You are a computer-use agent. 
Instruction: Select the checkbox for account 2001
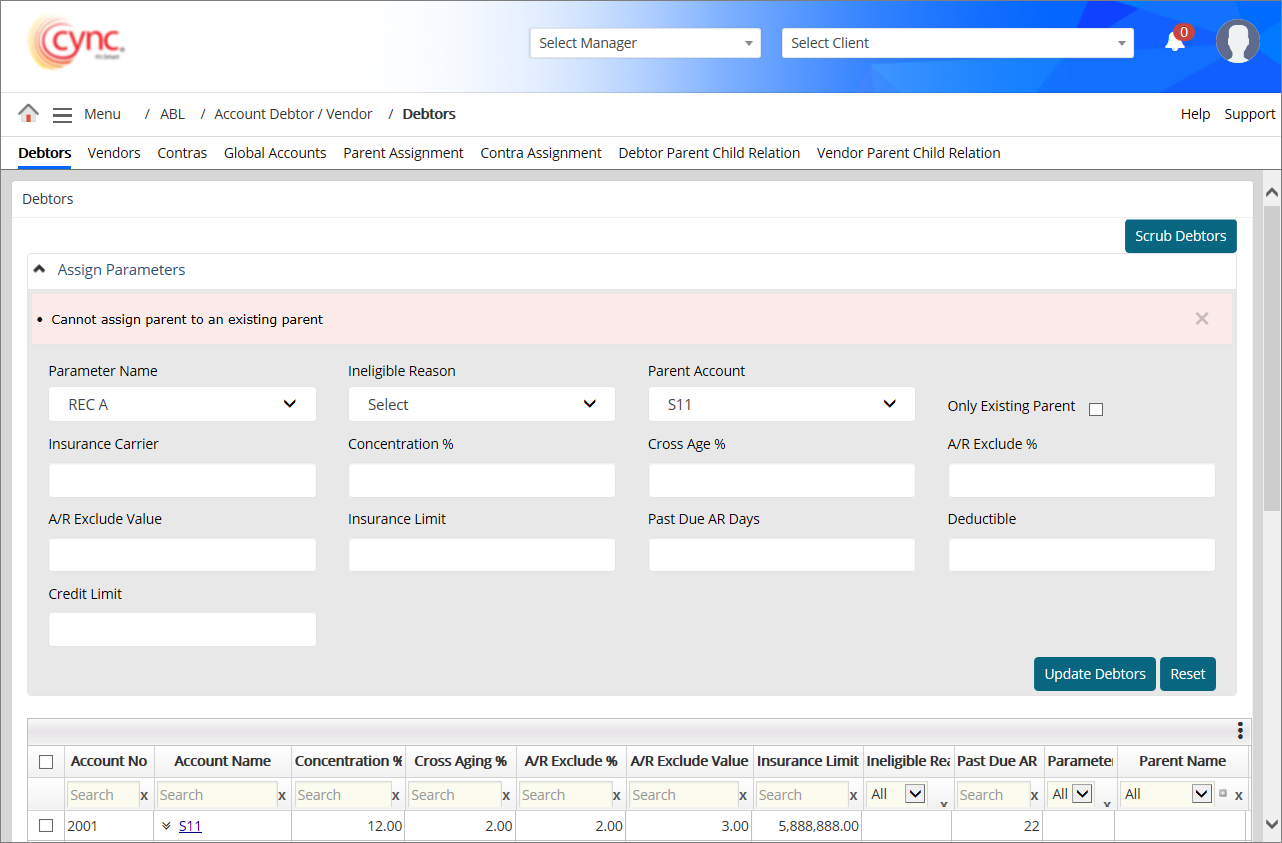pos(46,826)
